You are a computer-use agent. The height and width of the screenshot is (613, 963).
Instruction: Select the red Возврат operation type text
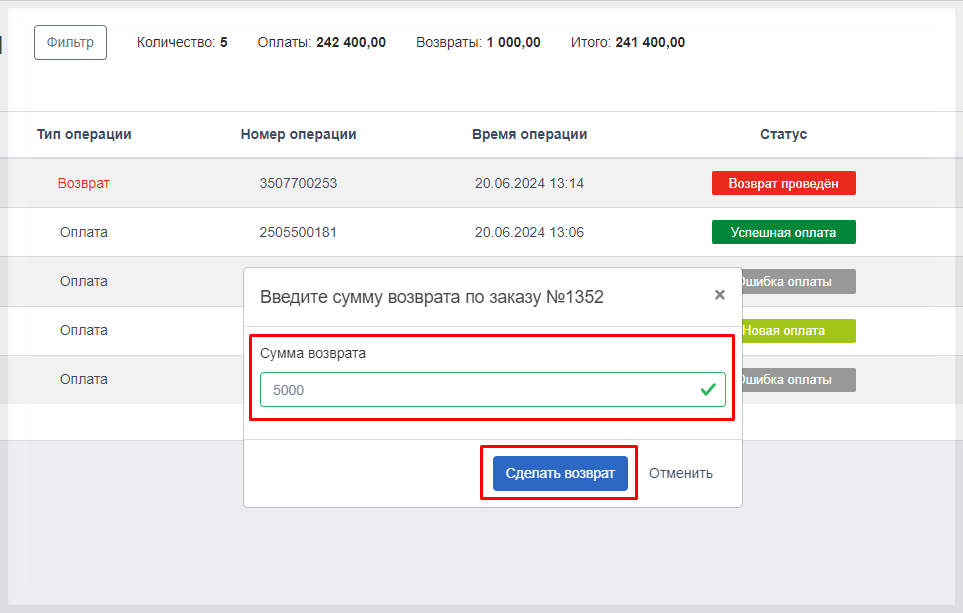[84, 184]
